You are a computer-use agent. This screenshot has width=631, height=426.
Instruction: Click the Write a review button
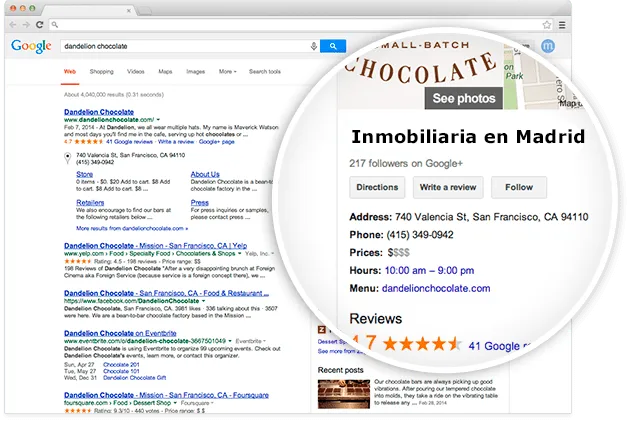click(448, 187)
